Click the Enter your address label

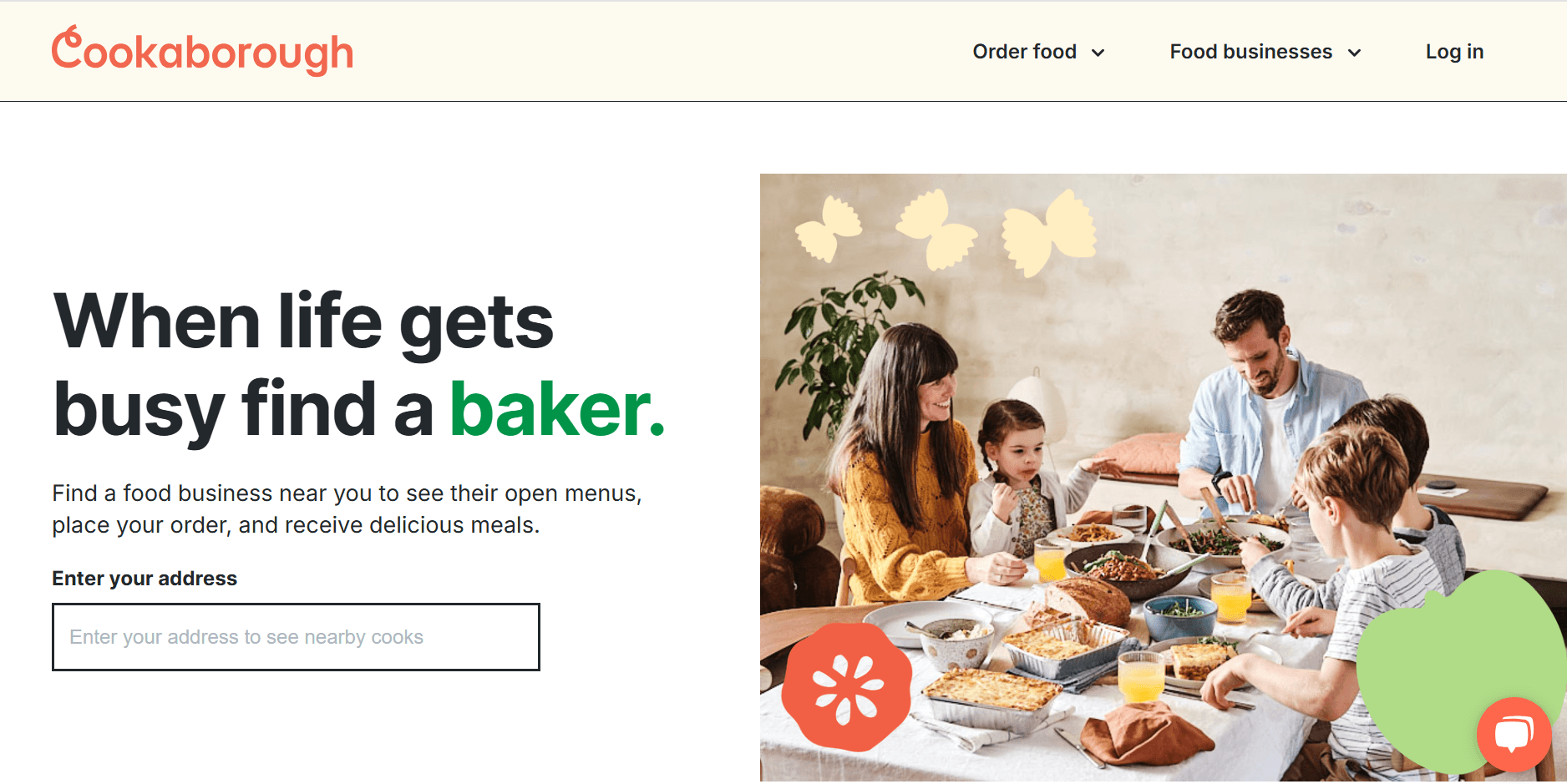(145, 579)
